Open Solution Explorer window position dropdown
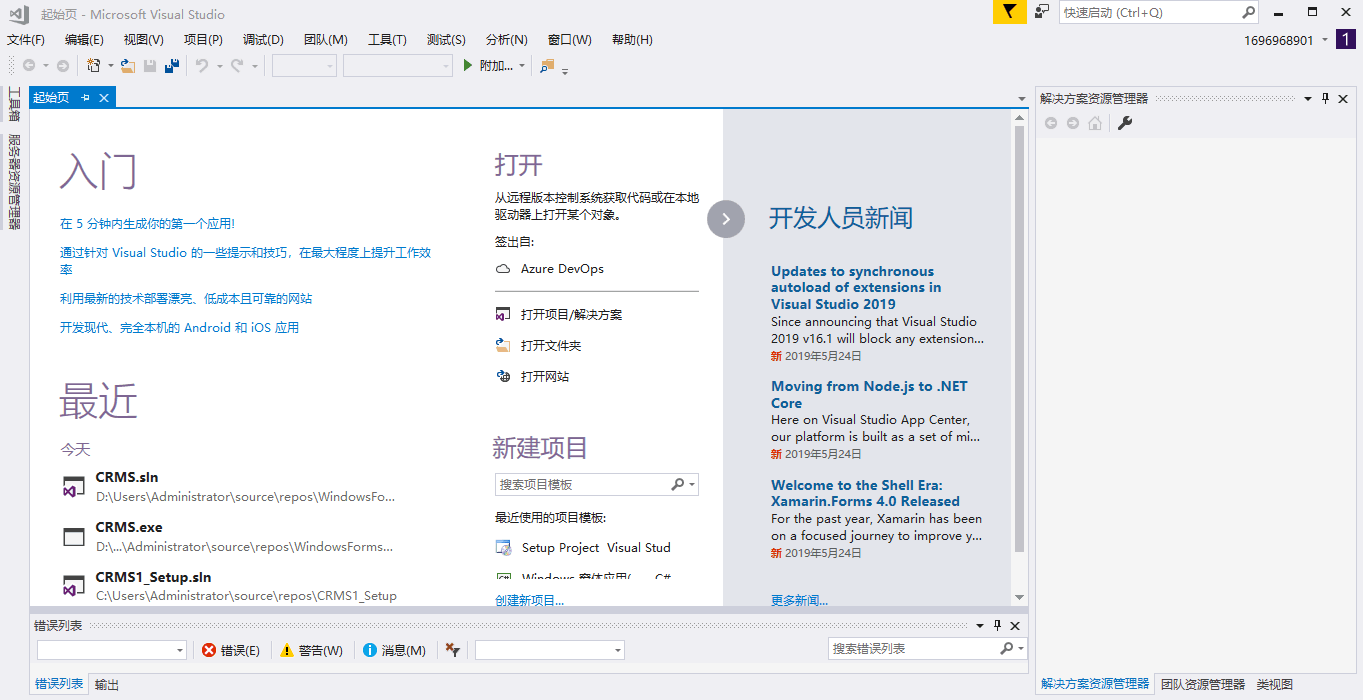 click(1307, 98)
